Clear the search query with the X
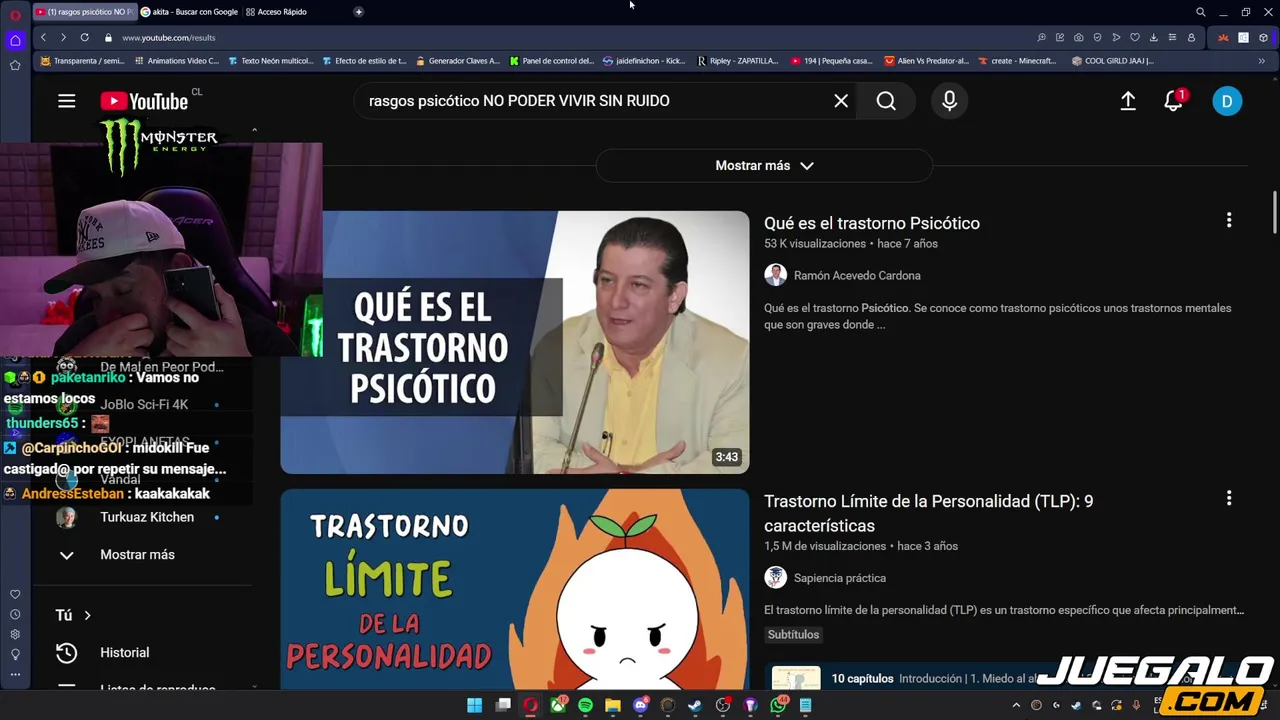This screenshot has height=720, width=1280. 841,101
